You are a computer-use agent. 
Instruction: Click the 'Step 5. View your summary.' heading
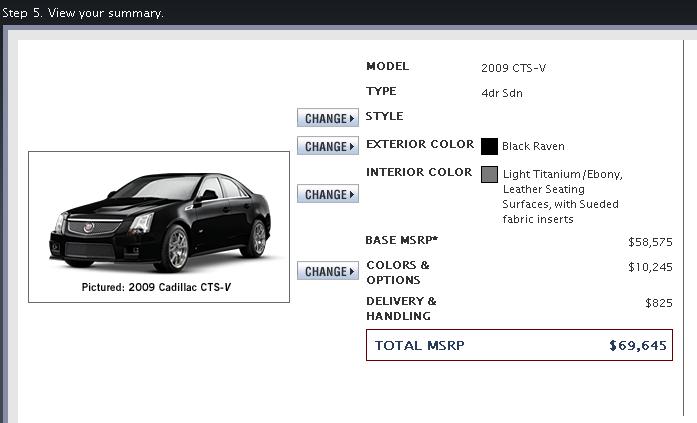click(83, 13)
